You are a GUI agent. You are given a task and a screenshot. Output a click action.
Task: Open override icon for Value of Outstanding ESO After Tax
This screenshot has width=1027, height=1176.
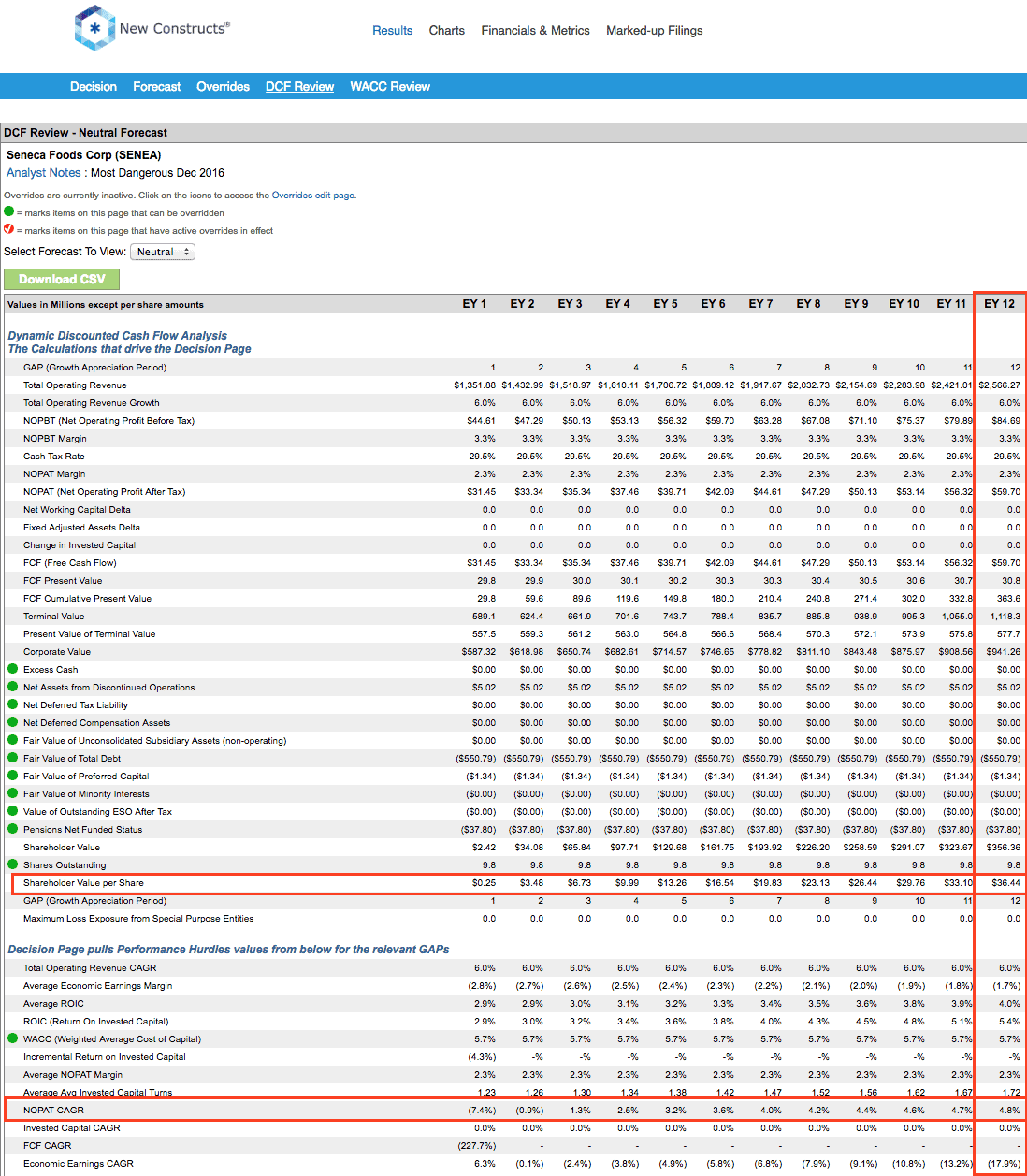coord(13,811)
